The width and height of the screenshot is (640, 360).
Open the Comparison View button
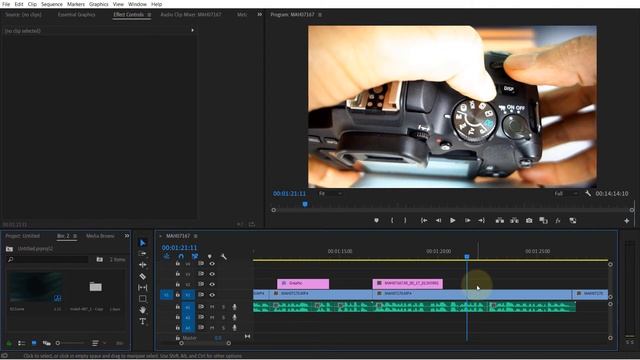pyautogui.click(x=543, y=220)
